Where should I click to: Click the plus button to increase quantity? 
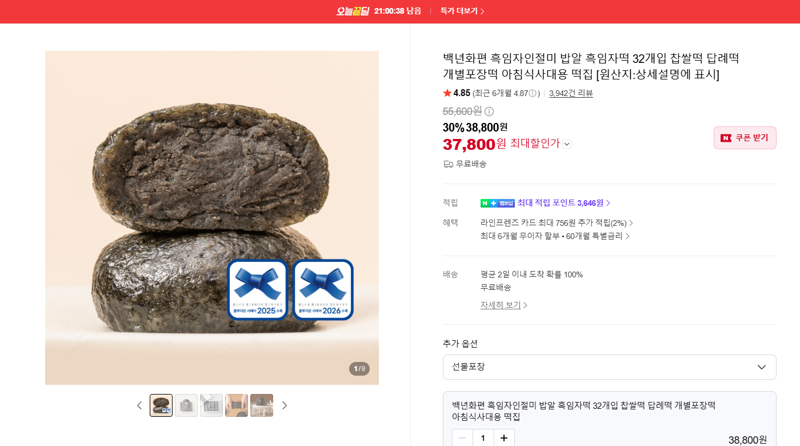pyautogui.click(x=504, y=438)
